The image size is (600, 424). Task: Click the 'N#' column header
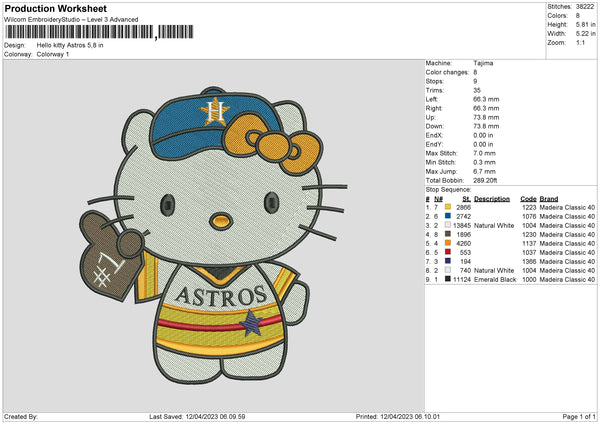pos(439,199)
